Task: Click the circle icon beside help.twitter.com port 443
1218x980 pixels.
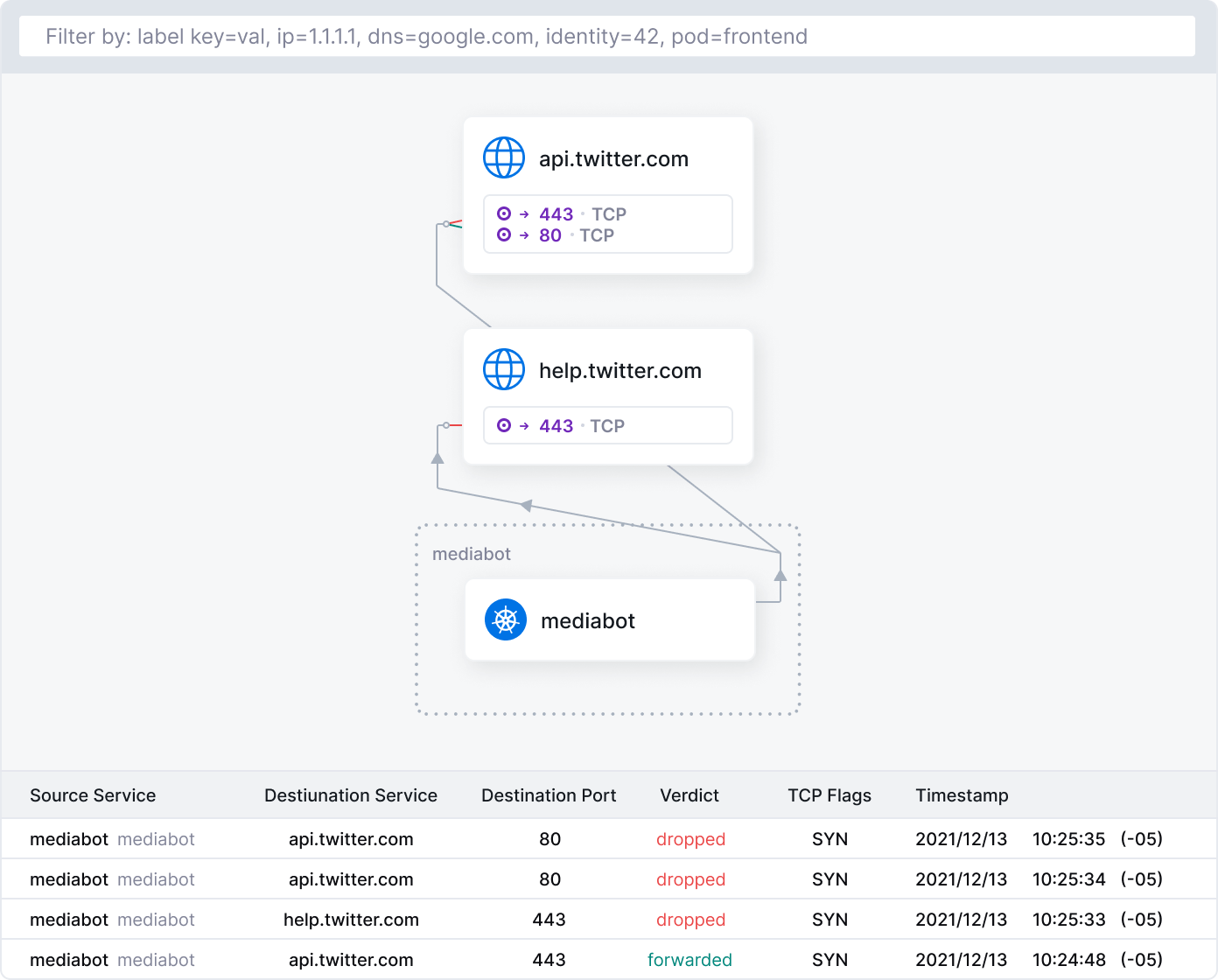Action: [504, 425]
